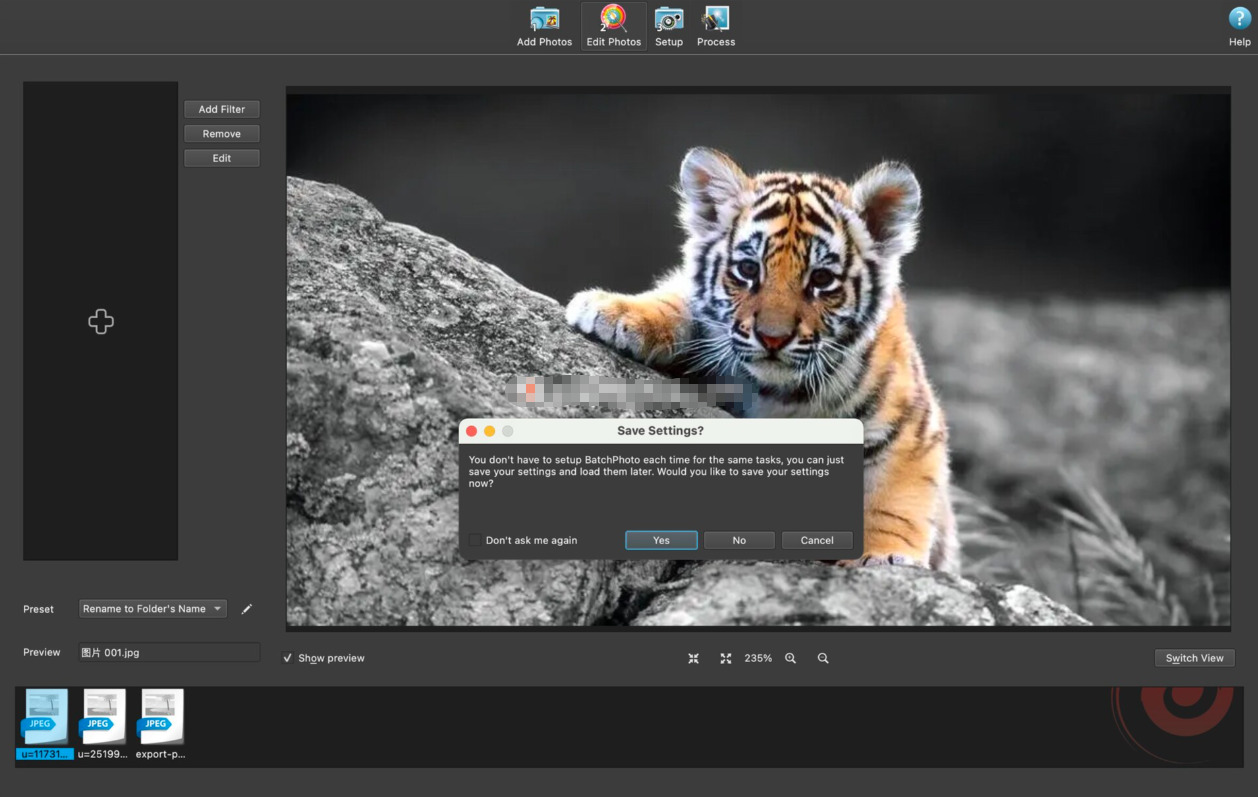Switch to the Setup step
This screenshot has width=1258, height=797.
[669, 27]
